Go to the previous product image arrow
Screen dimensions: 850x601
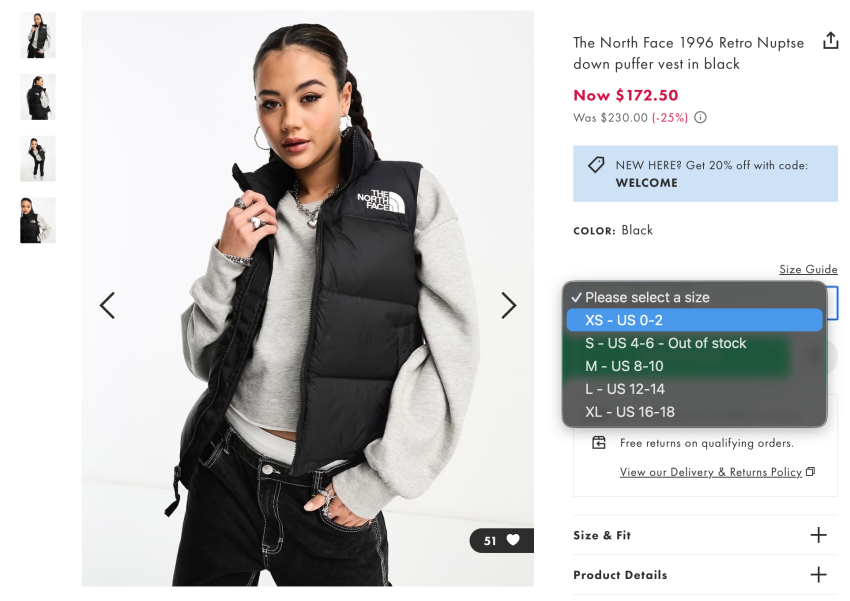click(x=107, y=305)
